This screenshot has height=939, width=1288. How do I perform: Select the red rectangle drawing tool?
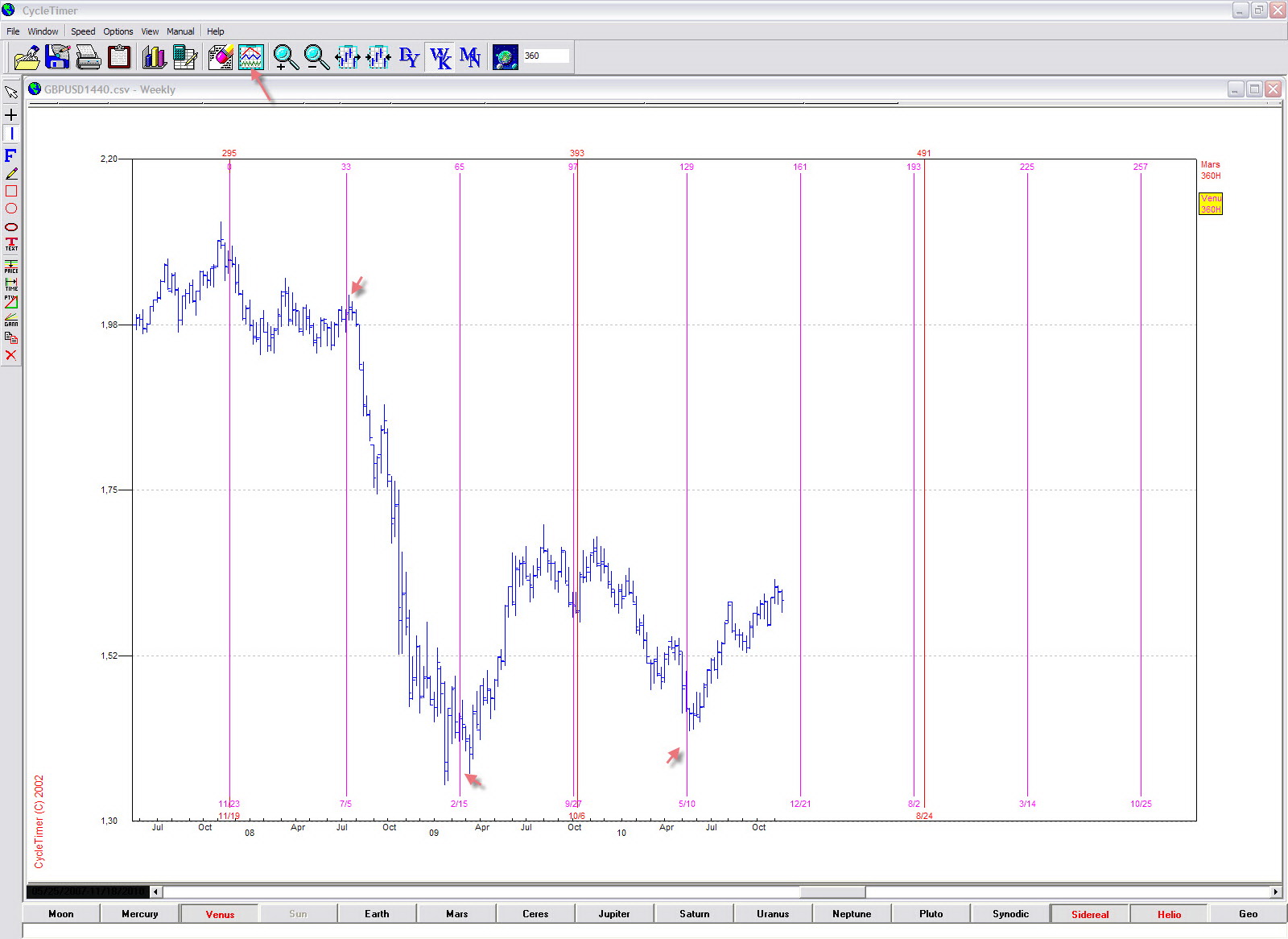tap(11, 191)
